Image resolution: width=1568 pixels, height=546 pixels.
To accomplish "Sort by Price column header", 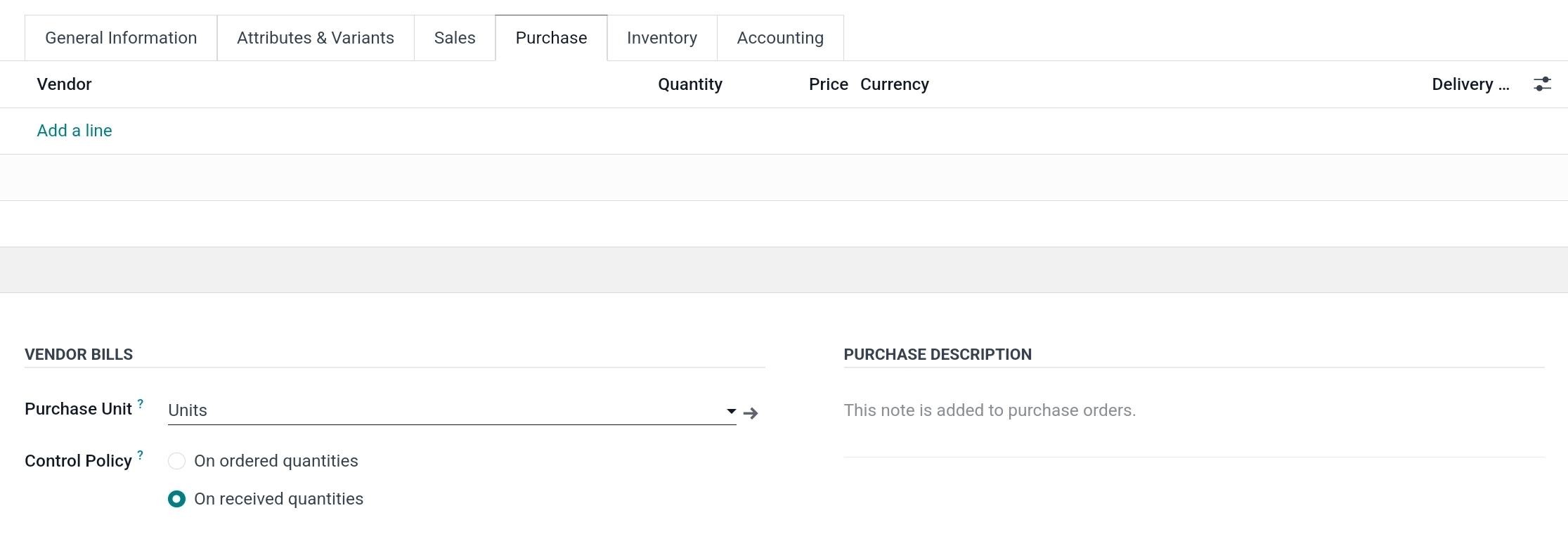I will (828, 84).
